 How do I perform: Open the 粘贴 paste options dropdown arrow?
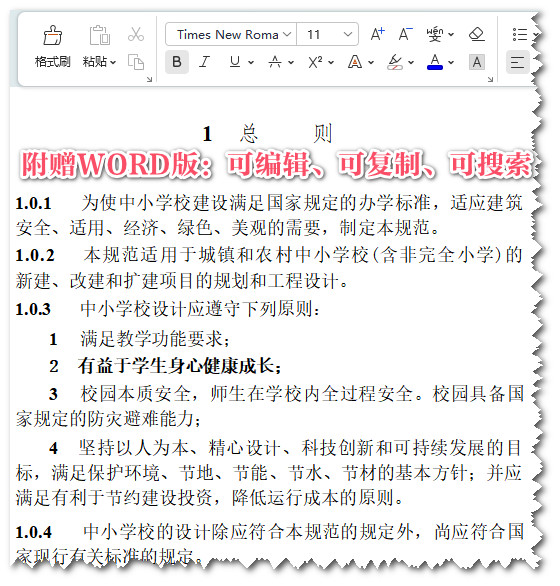coord(113,62)
